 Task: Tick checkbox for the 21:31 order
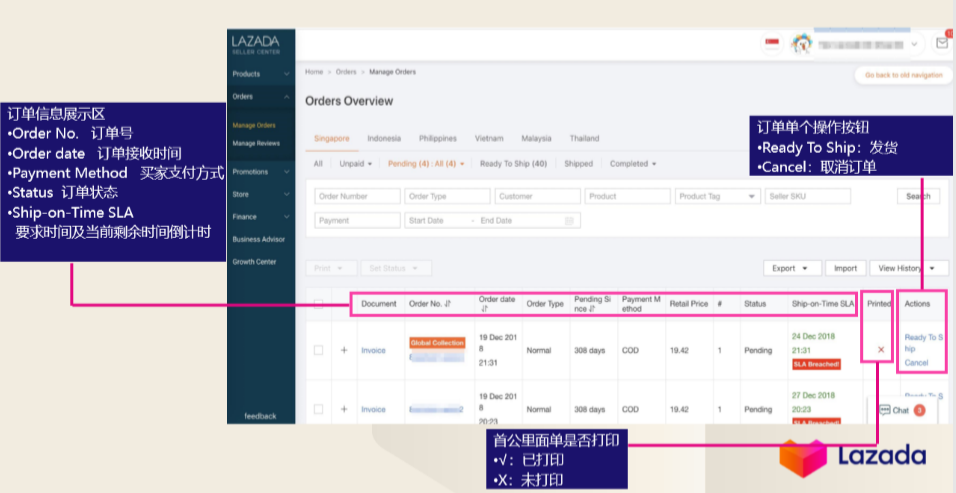tap(318, 350)
